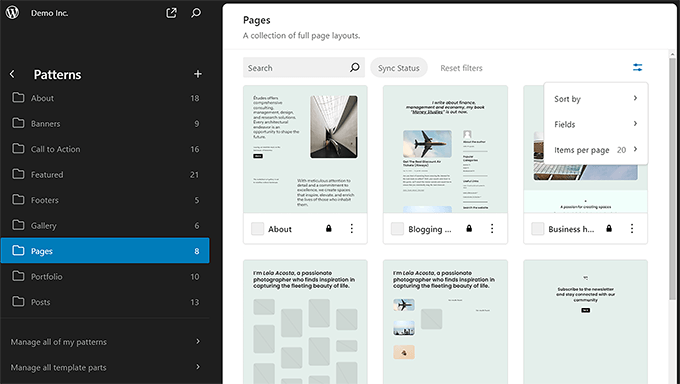Open the command palette search icon
The image size is (680, 384).
(196, 13)
